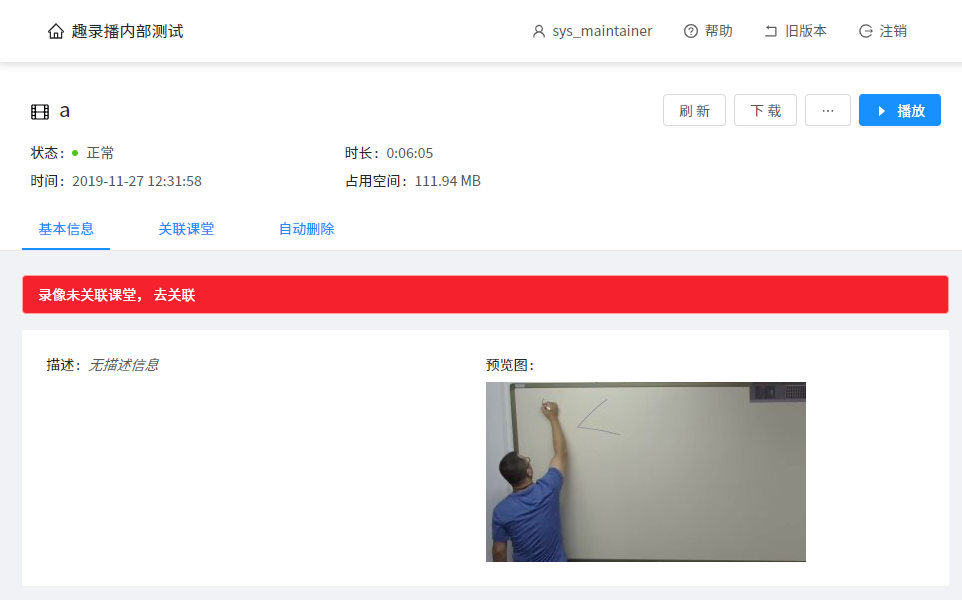The height and width of the screenshot is (600, 962).
Task: Click the film strip recording icon
Action: click(x=40, y=112)
